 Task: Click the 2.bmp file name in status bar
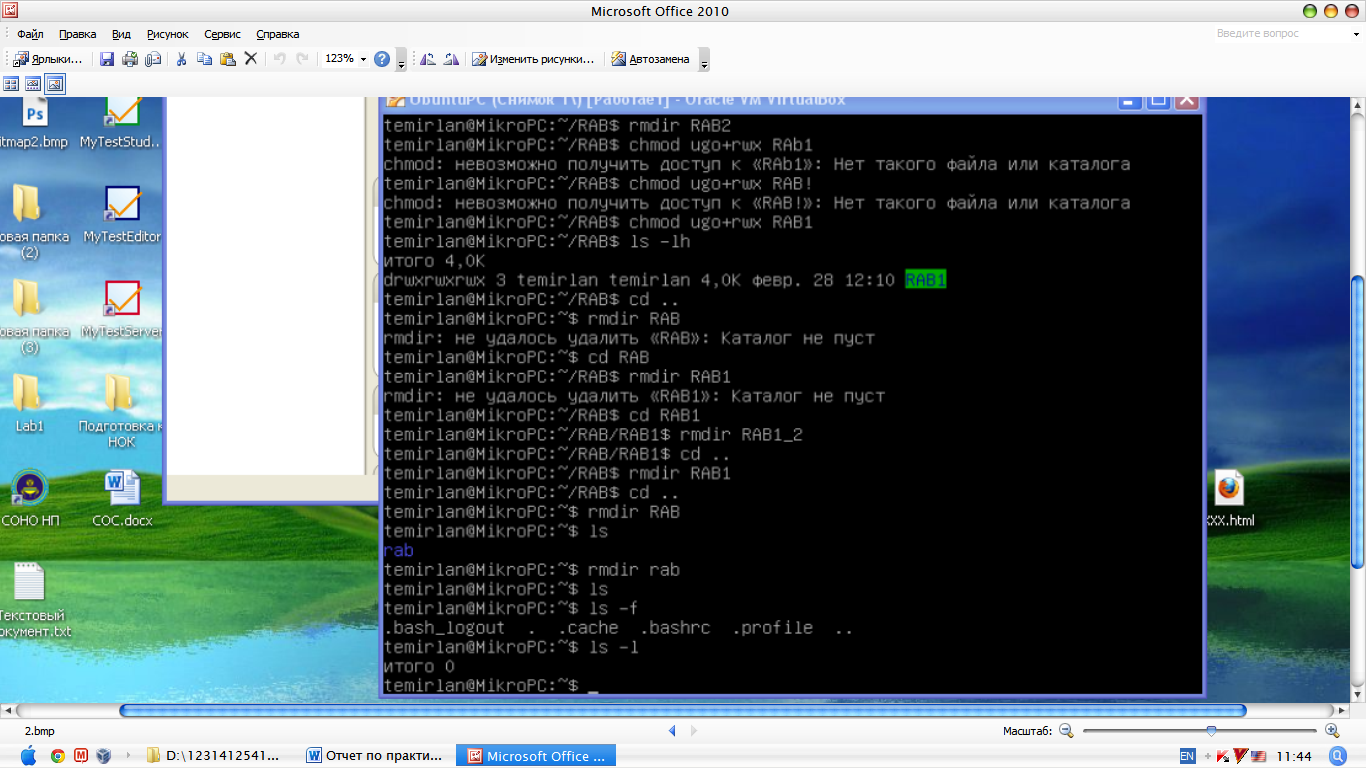click(40, 731)
